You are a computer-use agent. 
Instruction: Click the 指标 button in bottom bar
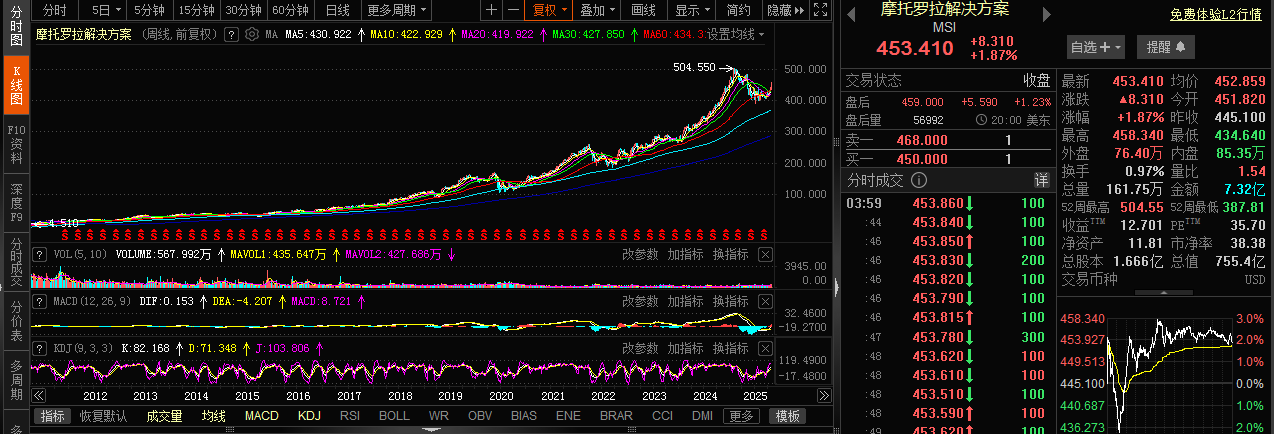(53, 416)
